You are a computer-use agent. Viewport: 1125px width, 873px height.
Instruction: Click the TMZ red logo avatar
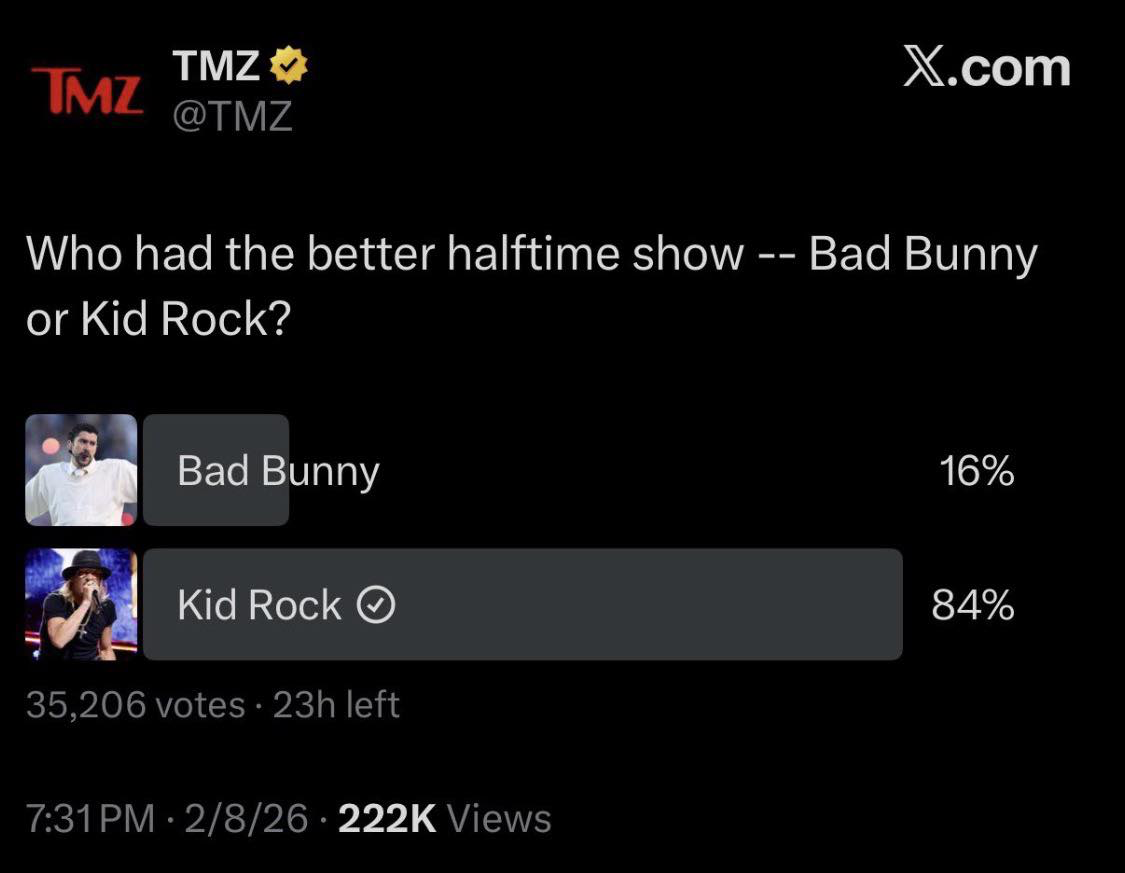85,90
